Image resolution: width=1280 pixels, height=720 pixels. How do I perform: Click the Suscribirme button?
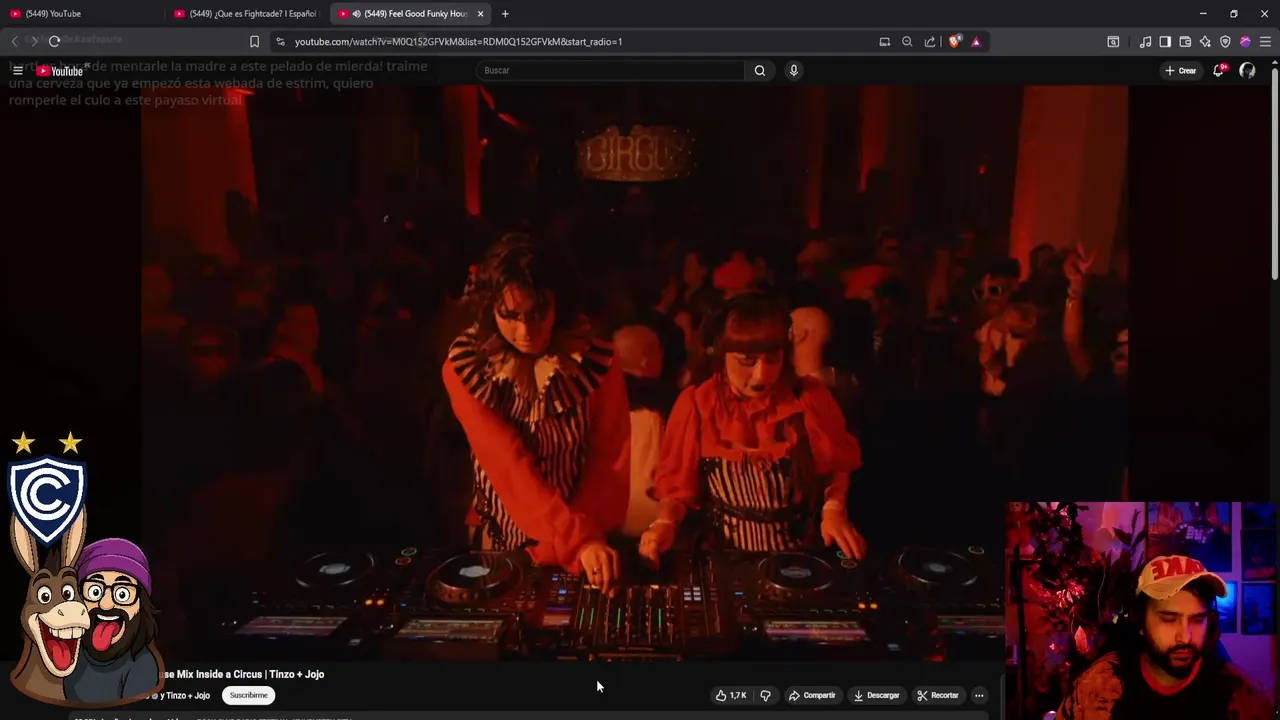[x=249, y=695]
